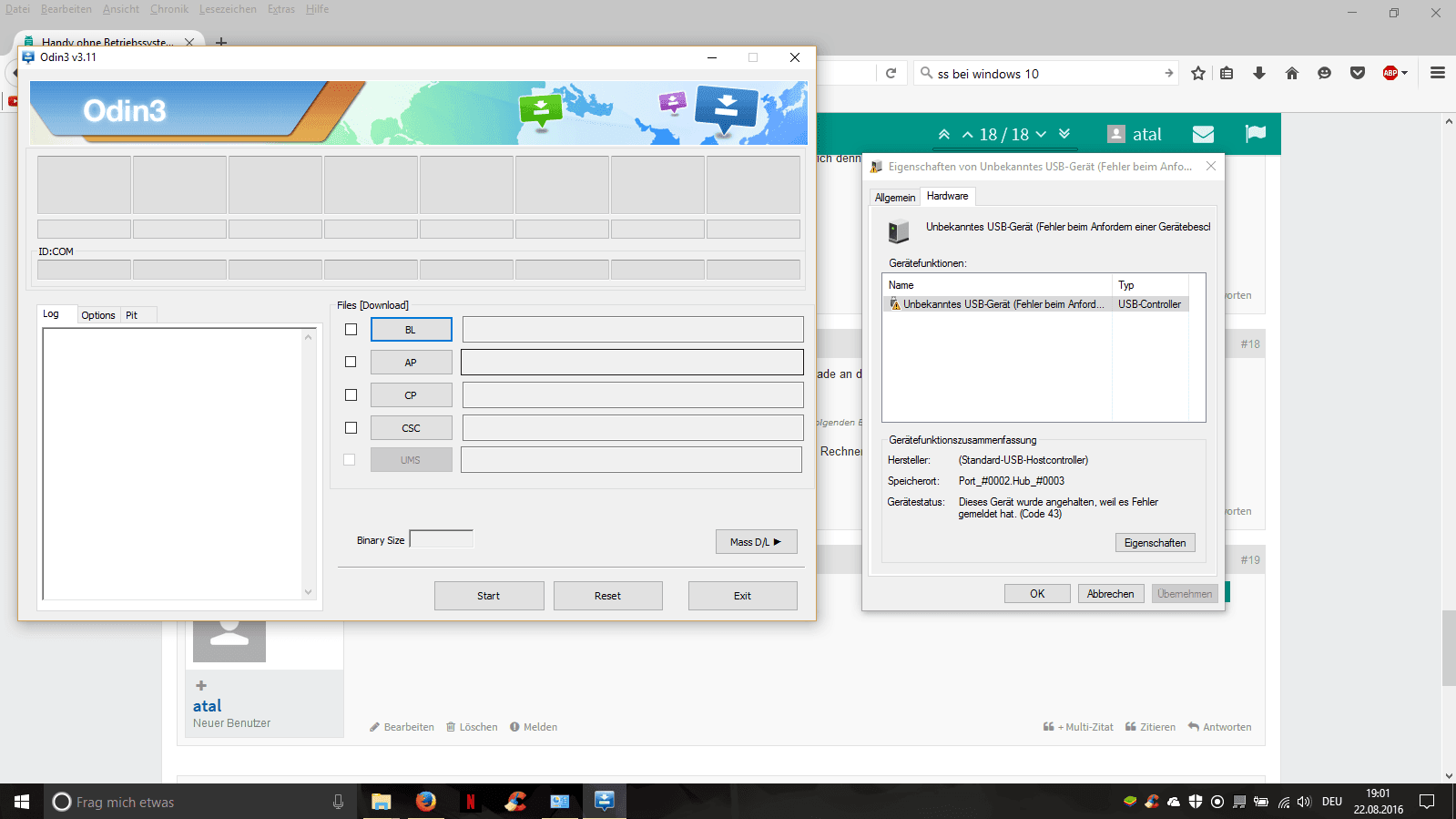This screenshot has width=1456, height=819.
Task: Open File Explorer from the taskbar
Action: pos(381,802)
